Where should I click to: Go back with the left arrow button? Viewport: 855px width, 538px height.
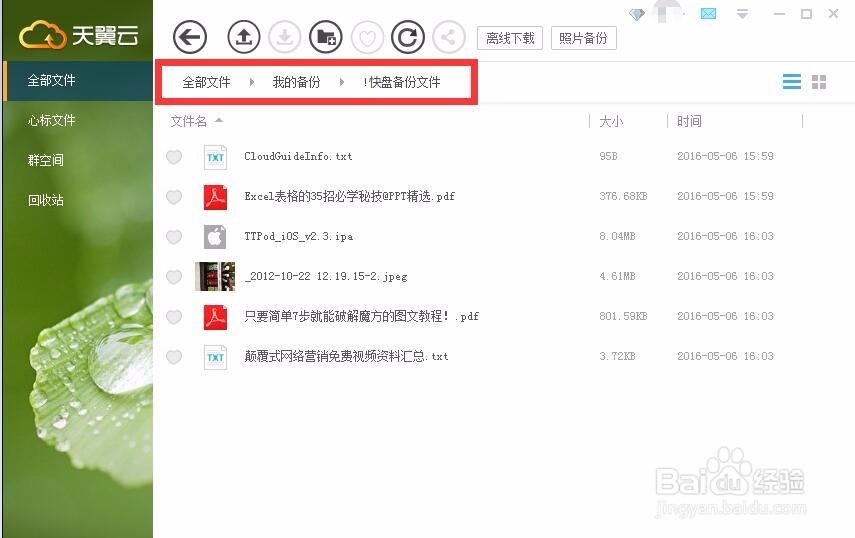(190, 37)
